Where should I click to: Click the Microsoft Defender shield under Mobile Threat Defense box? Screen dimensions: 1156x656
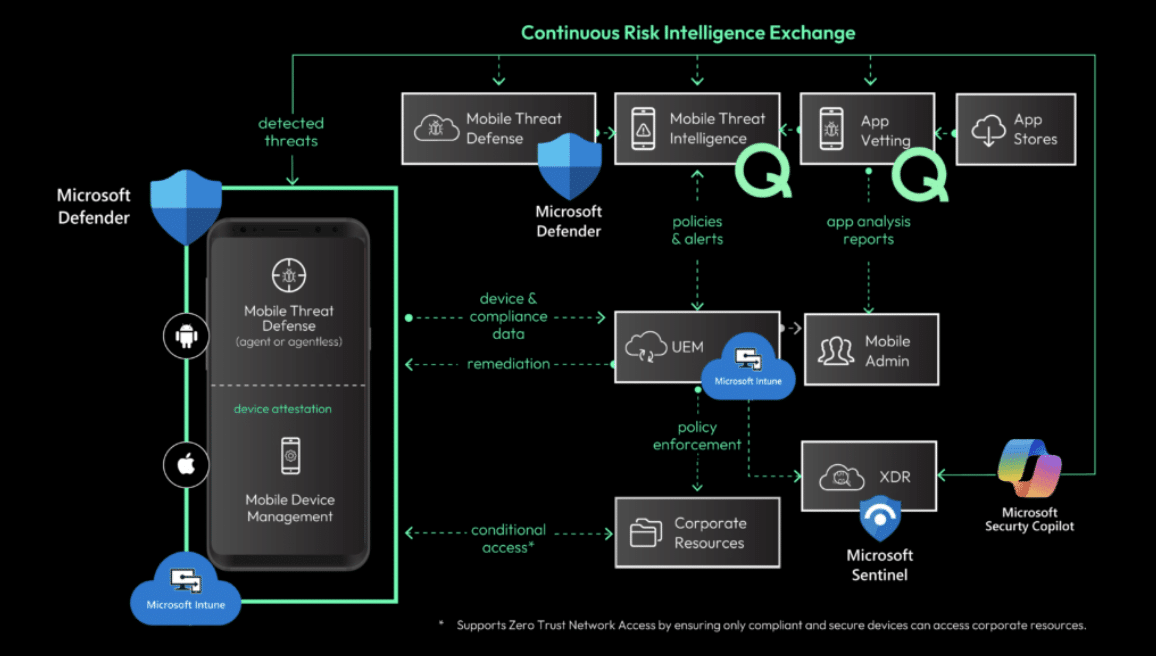pyautogui.click(x=569, y=166)
